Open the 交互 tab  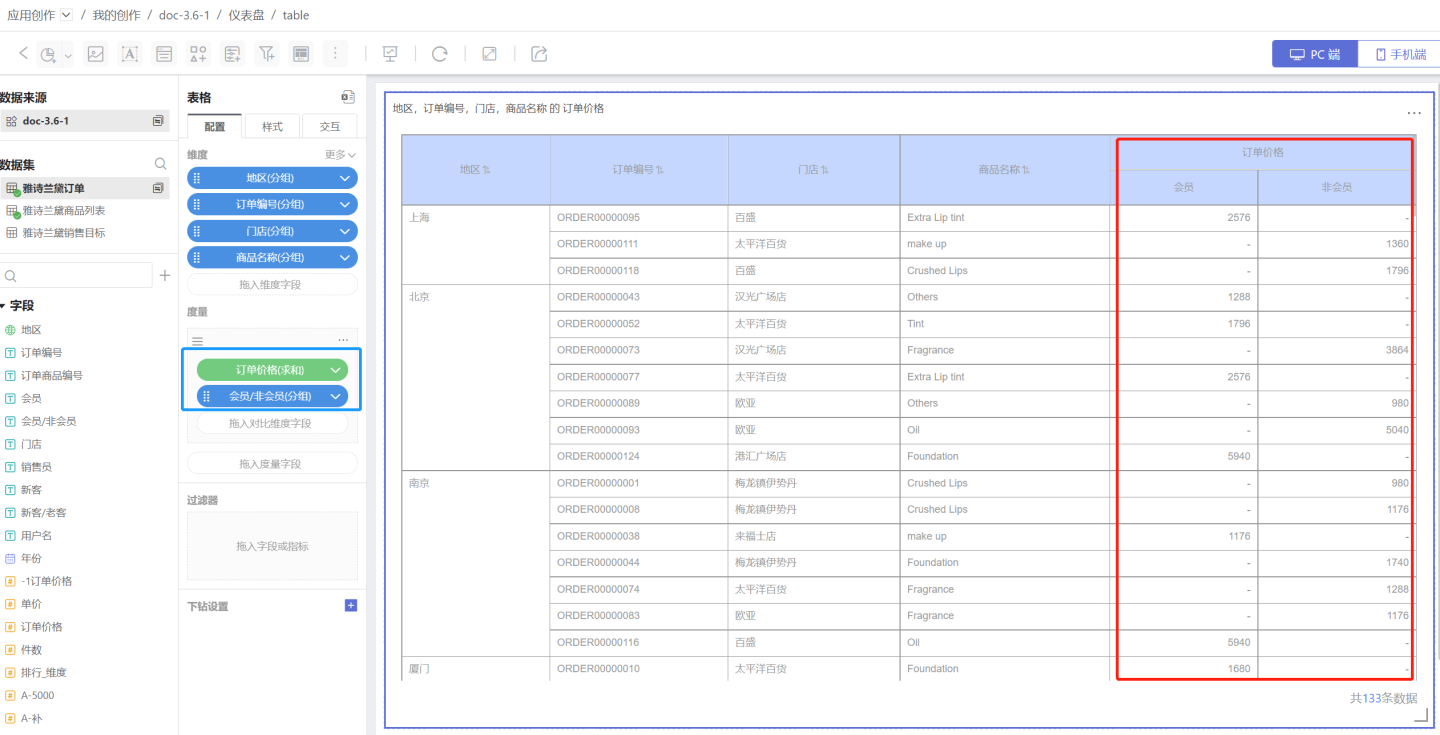(329, 127)
